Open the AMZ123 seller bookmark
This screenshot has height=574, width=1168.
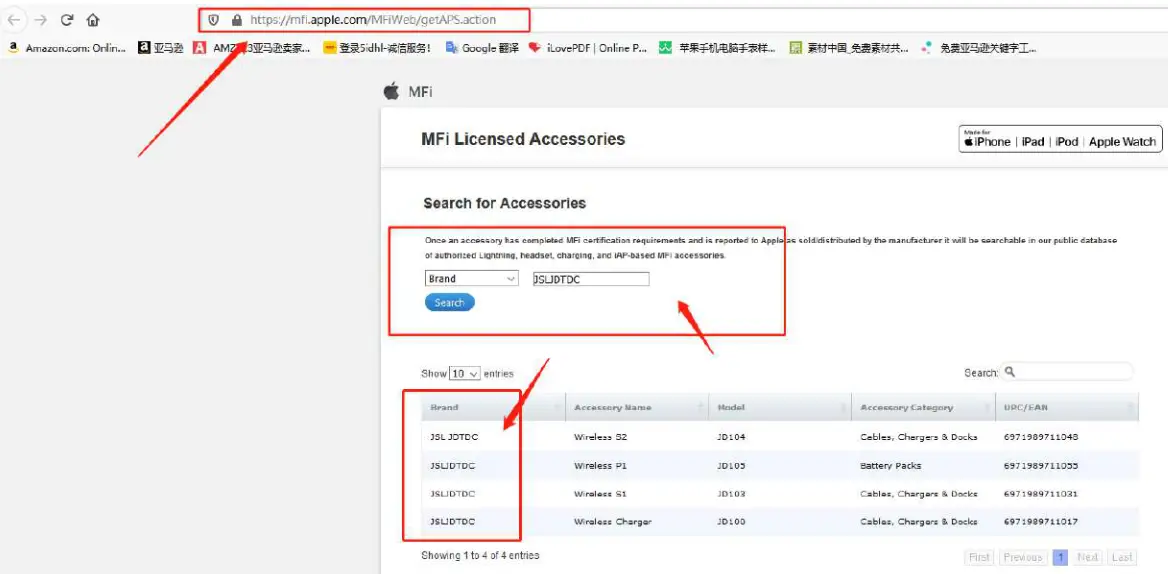(252, 48)
